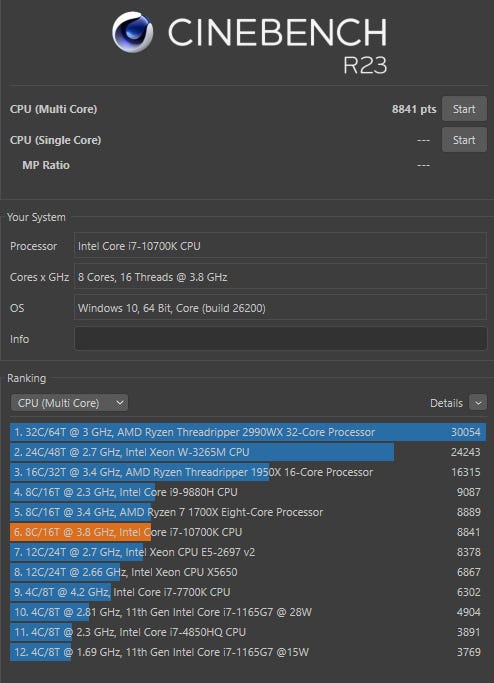Click into the Info text field
This screenshot has height=683, width=494.
click(x=281, y=339)
